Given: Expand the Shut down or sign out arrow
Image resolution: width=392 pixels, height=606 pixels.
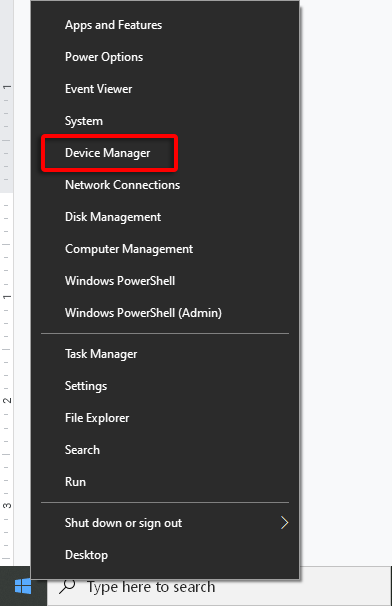Looking at the screenshot, I should pyautogui.click(x=285, y=523).
